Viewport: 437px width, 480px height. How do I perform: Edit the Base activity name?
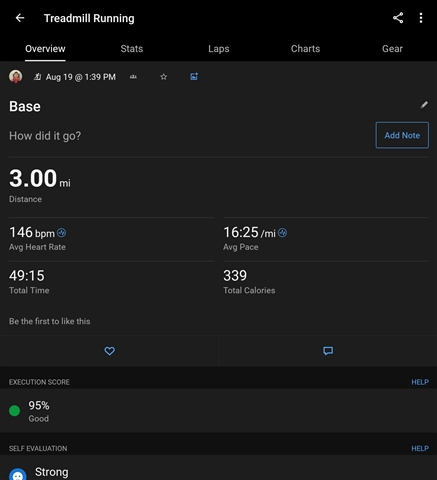[x=424, y=105]
